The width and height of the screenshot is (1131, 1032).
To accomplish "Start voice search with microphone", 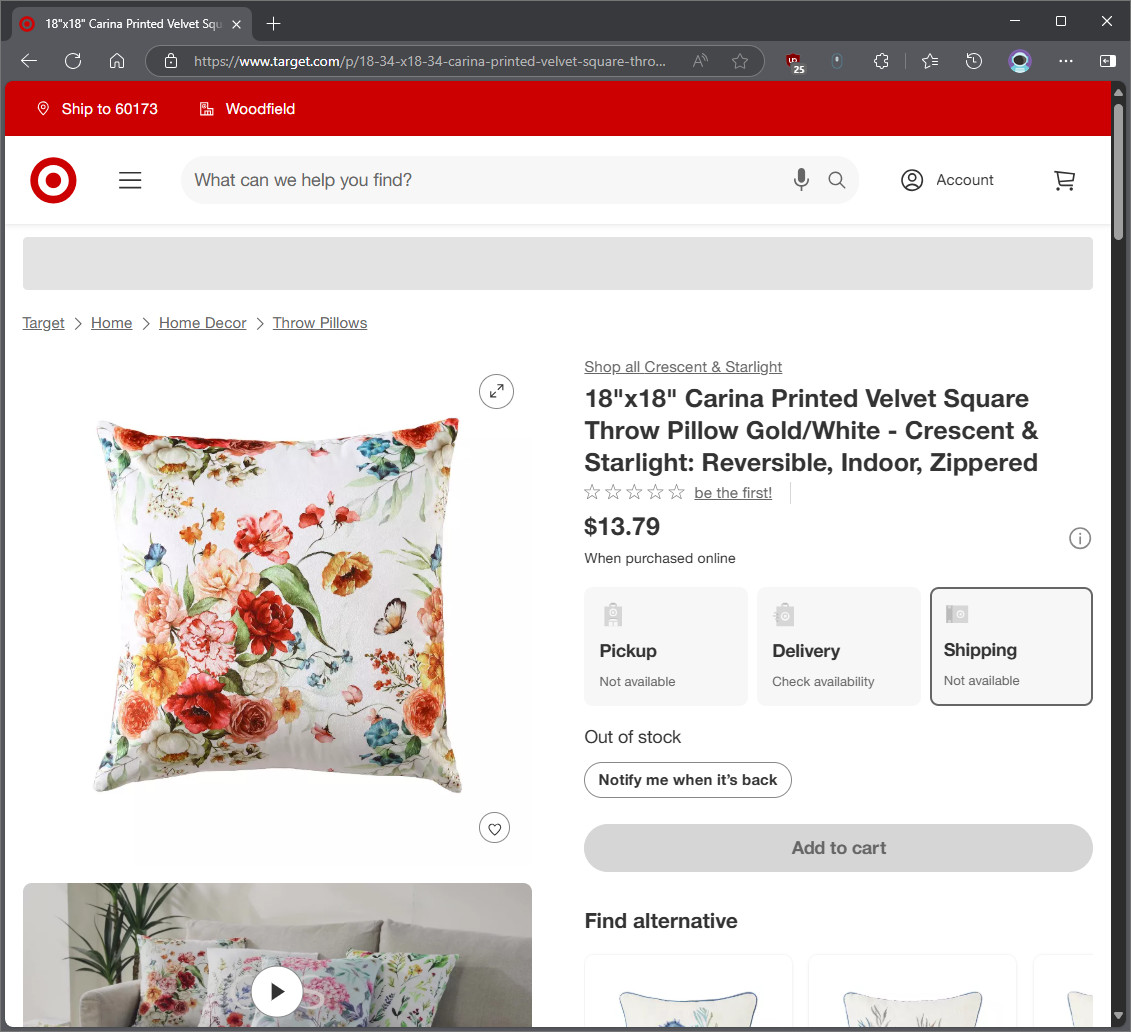I will click(x=801, y=180).
